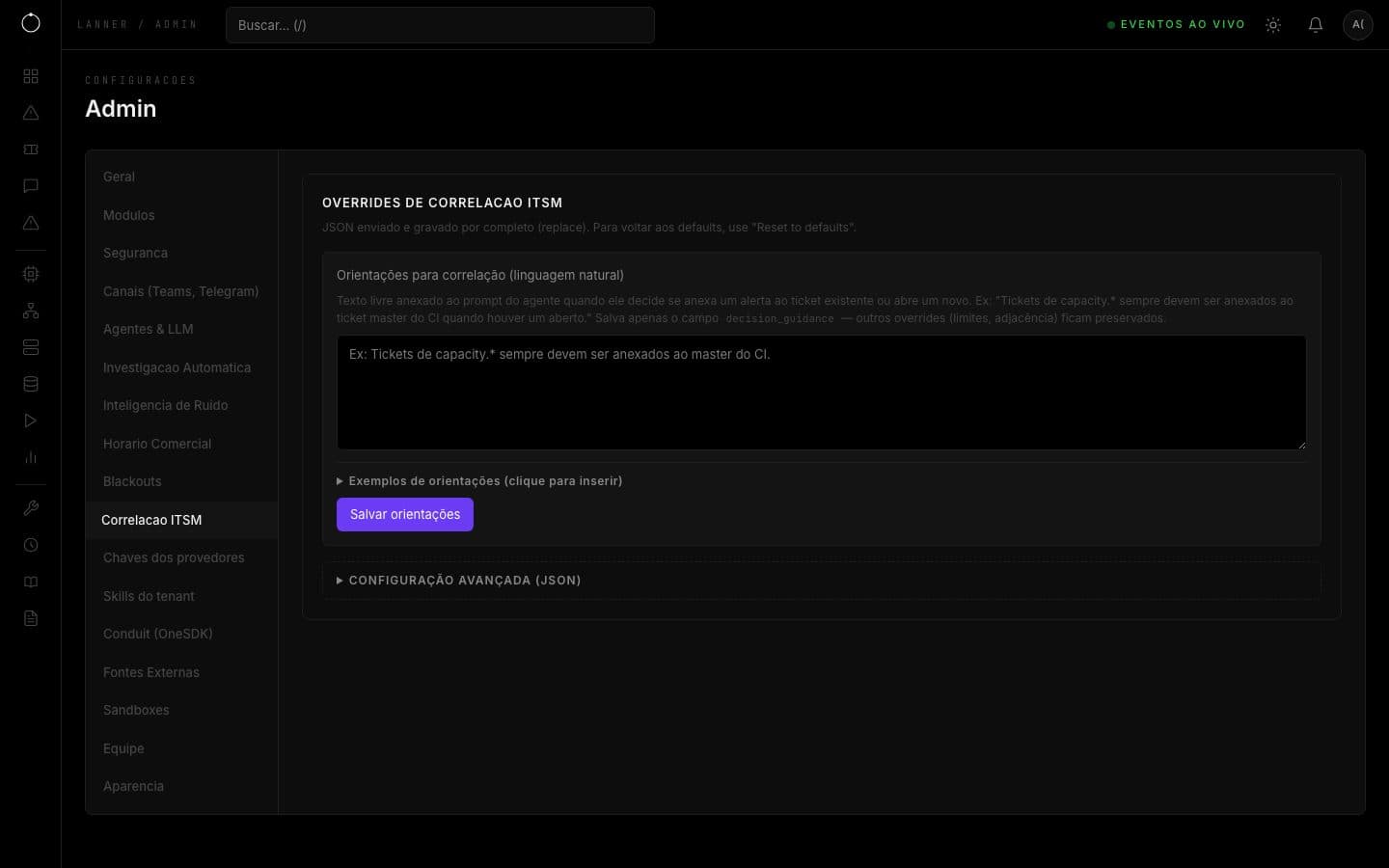Open the clock history icon in sidebar
Viewport: 1389px width, 868px height.
point(31,545)
